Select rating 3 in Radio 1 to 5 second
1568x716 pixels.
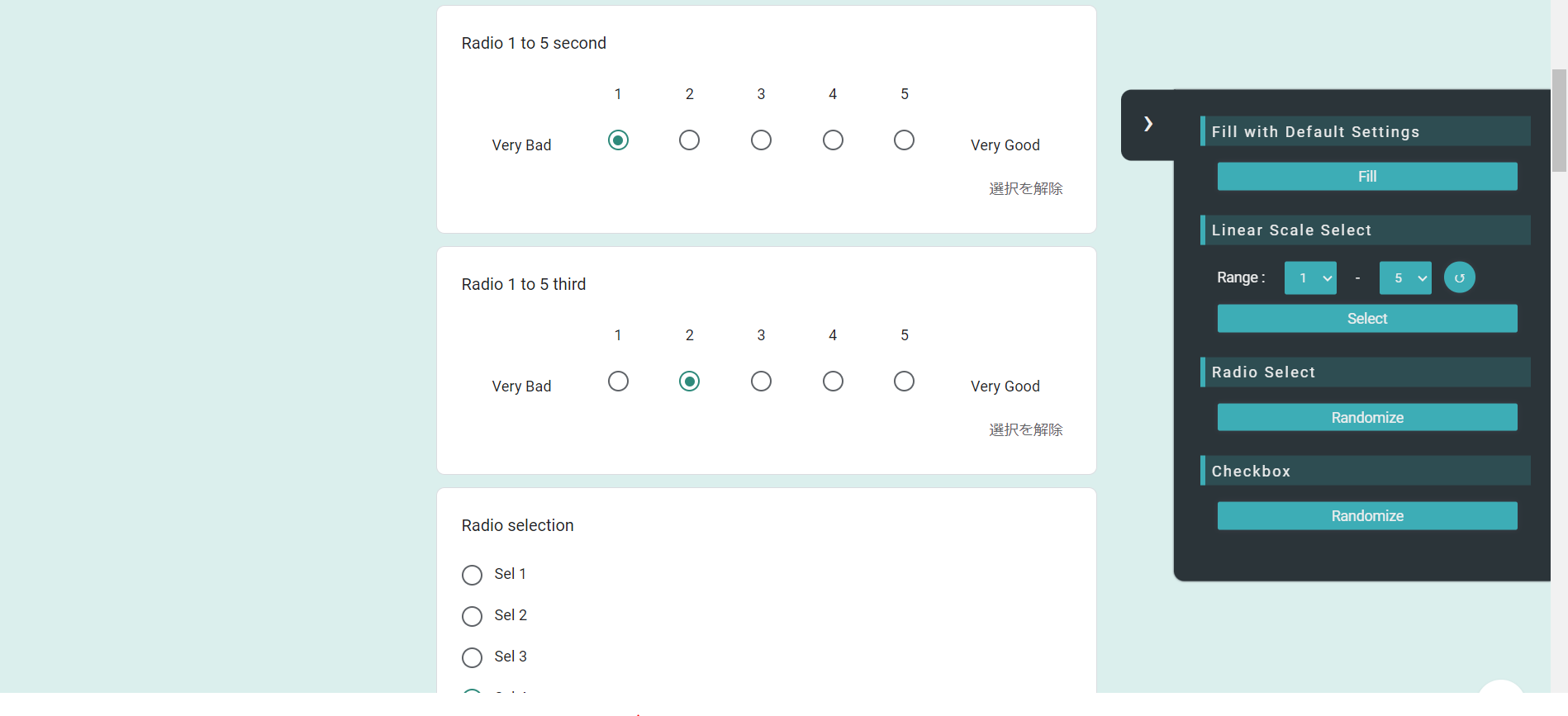[761, 140]
